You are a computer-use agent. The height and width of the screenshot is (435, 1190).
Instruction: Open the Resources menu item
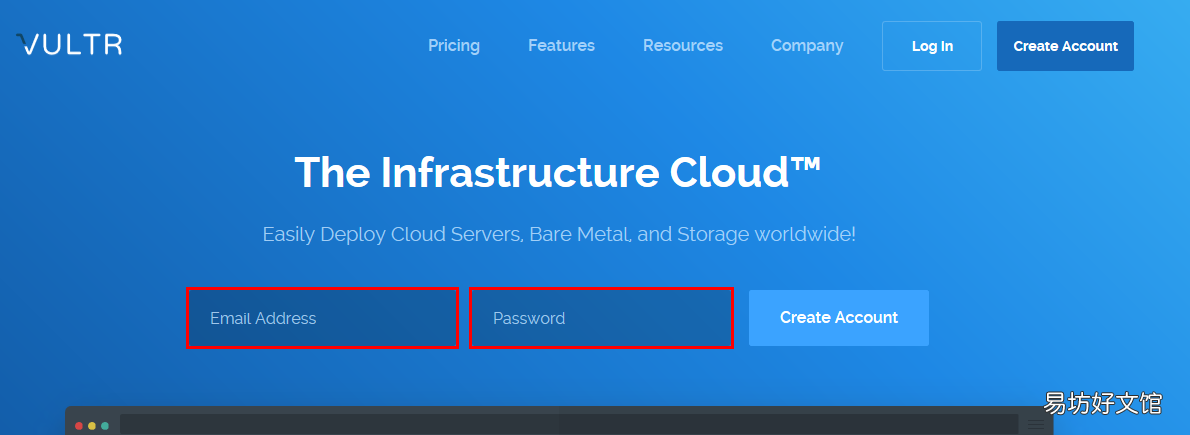[x=683, y=46]
